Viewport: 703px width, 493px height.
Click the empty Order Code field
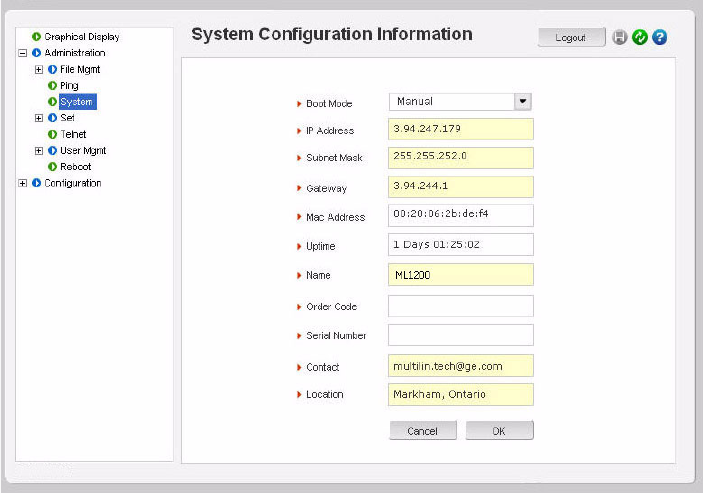tap(461, 306)
